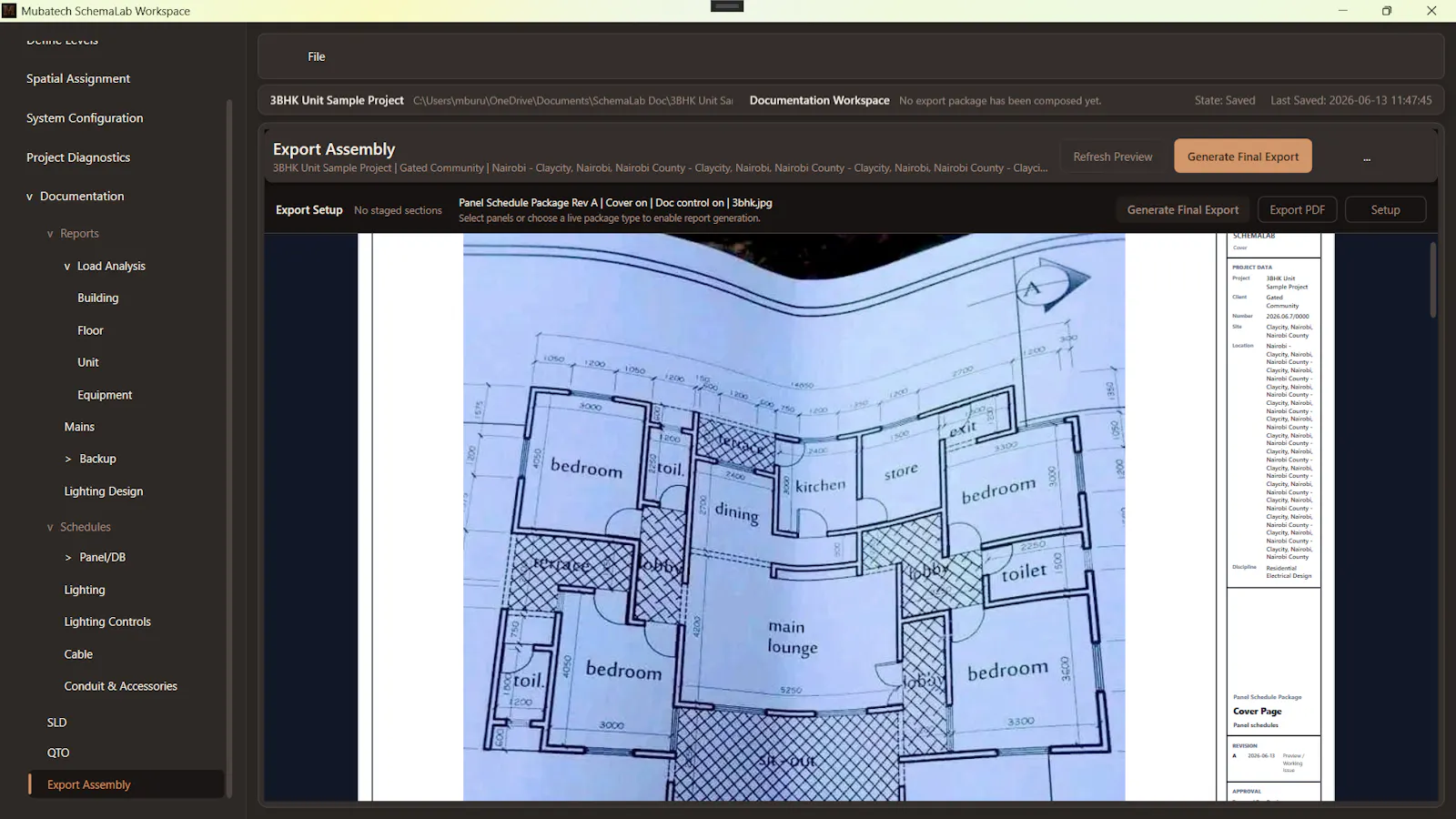Screen dimensions: 1456x819
Task: Select Building under Load Analysis
Action: [x=97, y=298]
